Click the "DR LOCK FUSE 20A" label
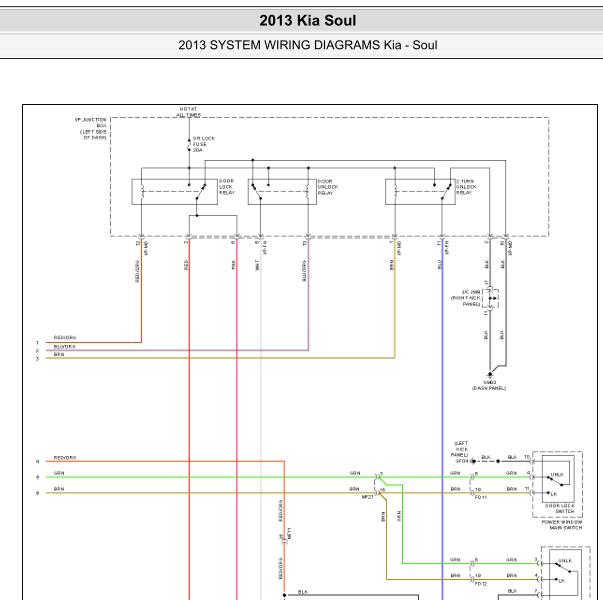 [x=203, y=144]
